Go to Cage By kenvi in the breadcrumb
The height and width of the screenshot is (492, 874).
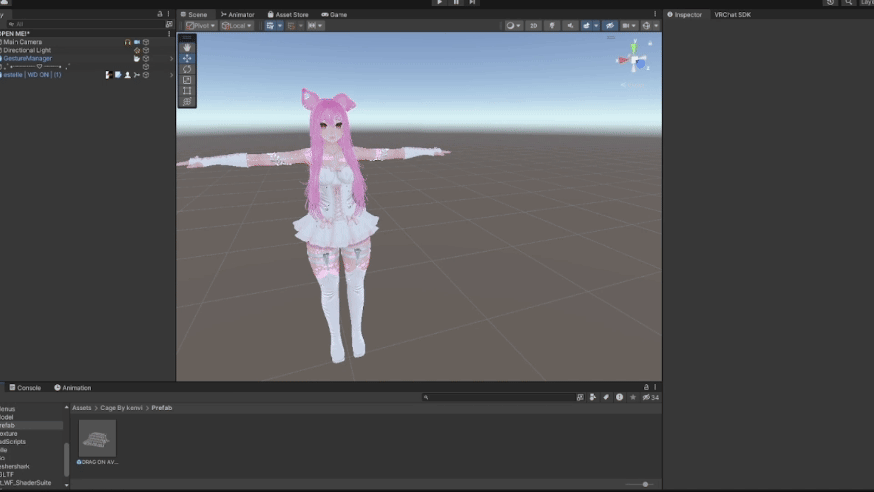(x=121, y=408)
